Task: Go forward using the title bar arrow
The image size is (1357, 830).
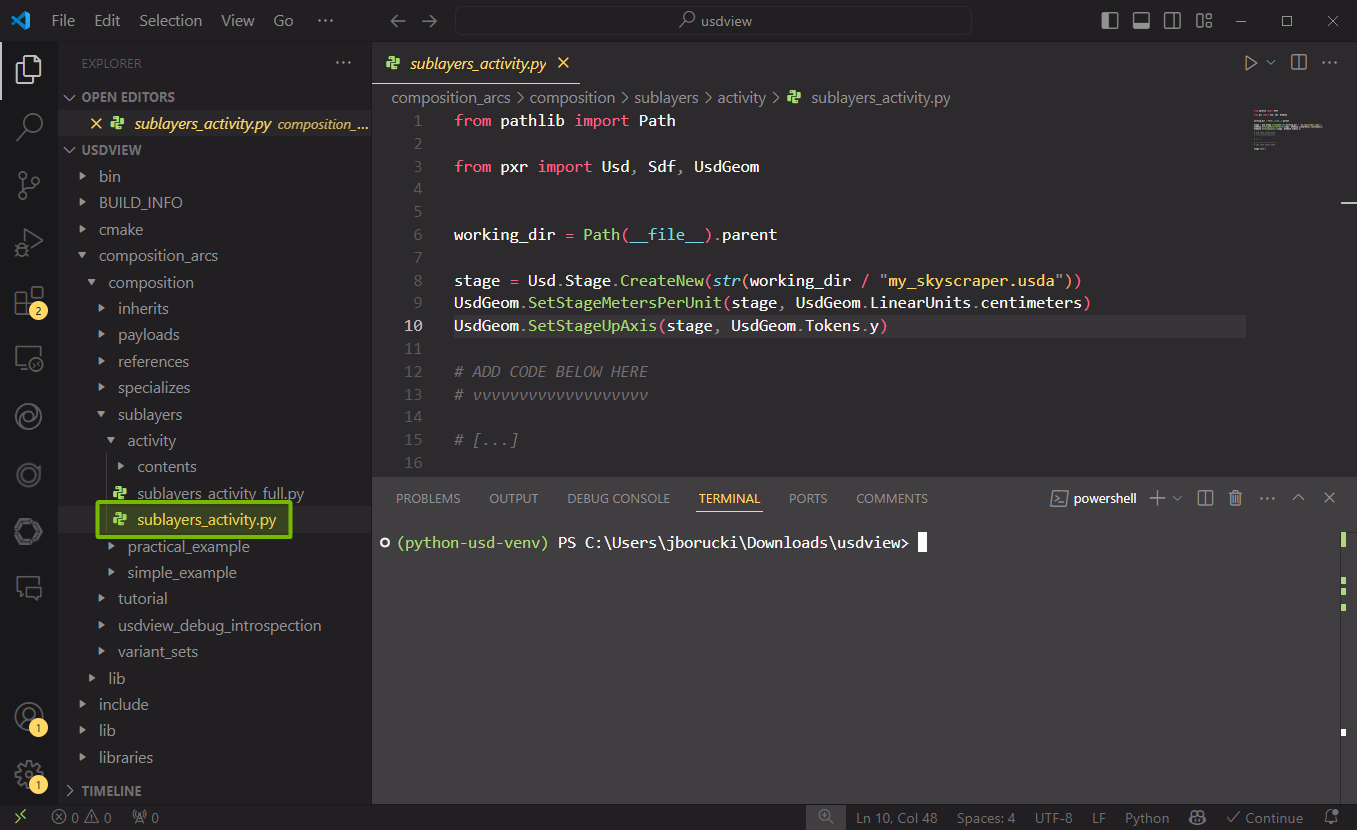Action: coord(430,21)
